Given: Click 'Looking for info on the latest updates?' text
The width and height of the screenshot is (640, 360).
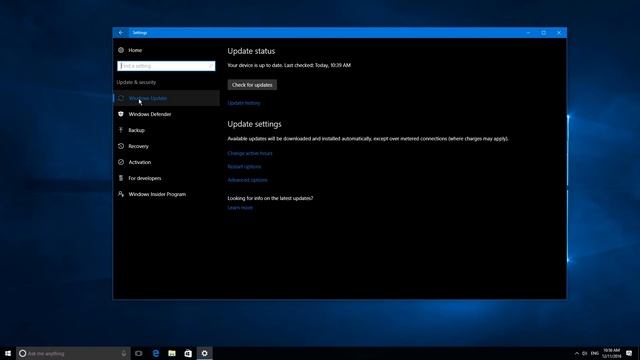Looking at the screenshot, I should click(x=270, y=198).
